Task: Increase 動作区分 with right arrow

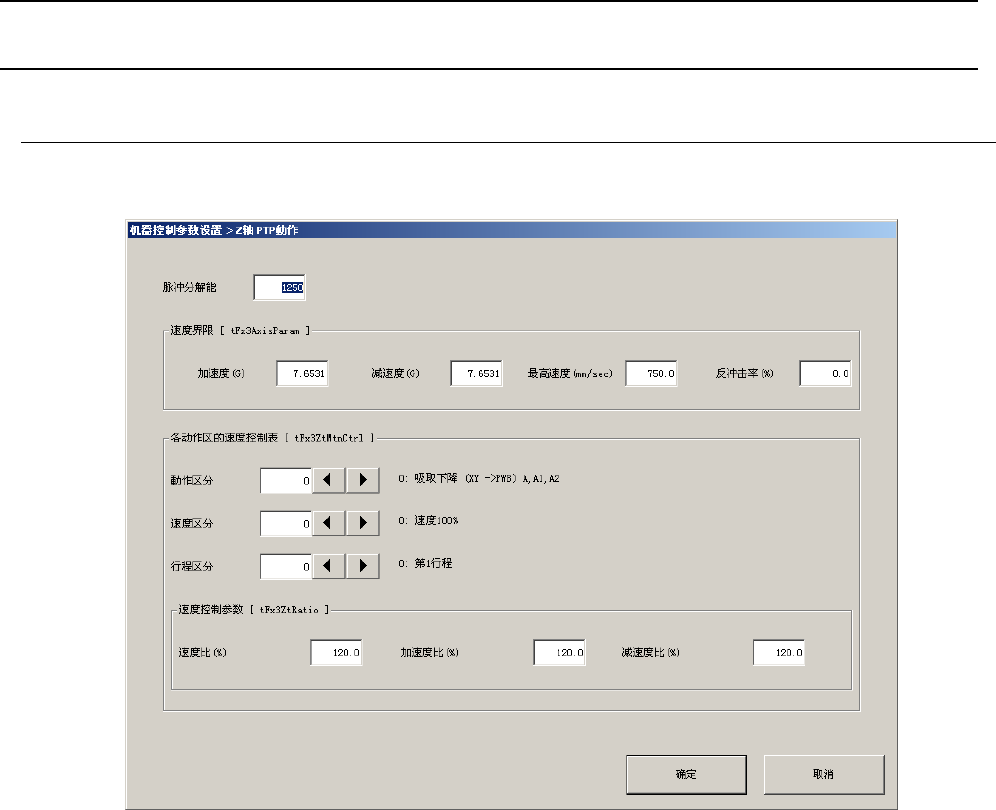Action: coord(363,480)
